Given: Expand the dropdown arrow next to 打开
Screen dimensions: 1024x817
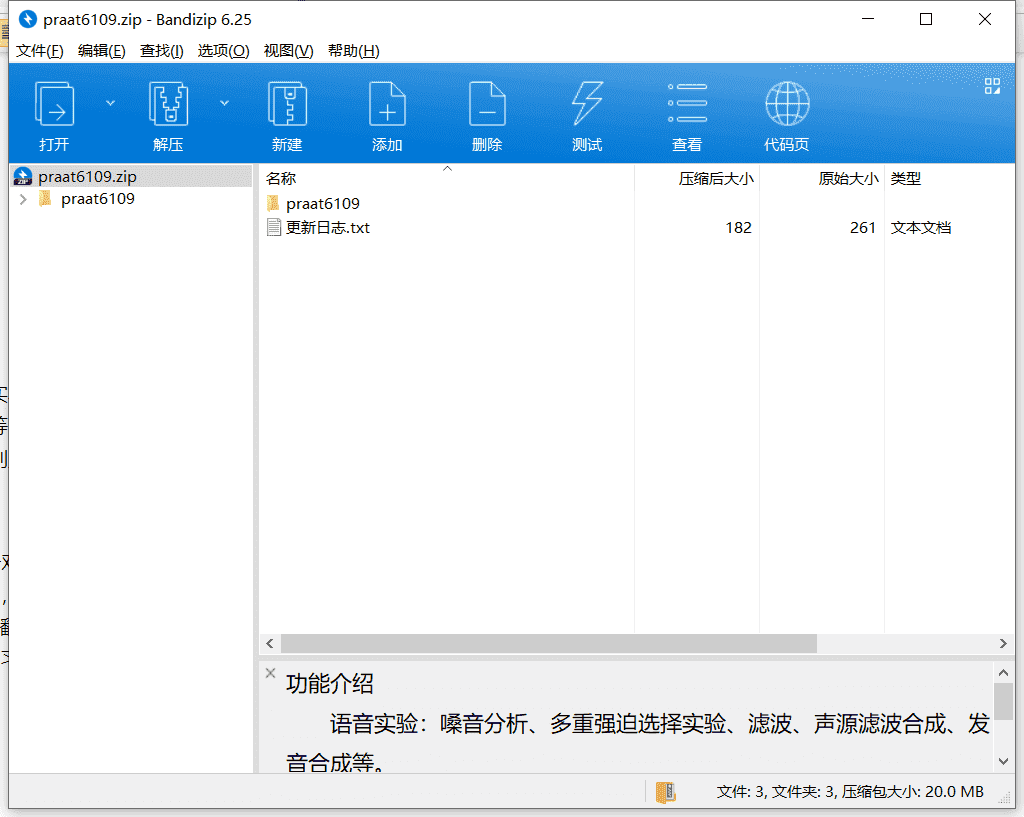Looking at the screenshot, I should [110, 103].
